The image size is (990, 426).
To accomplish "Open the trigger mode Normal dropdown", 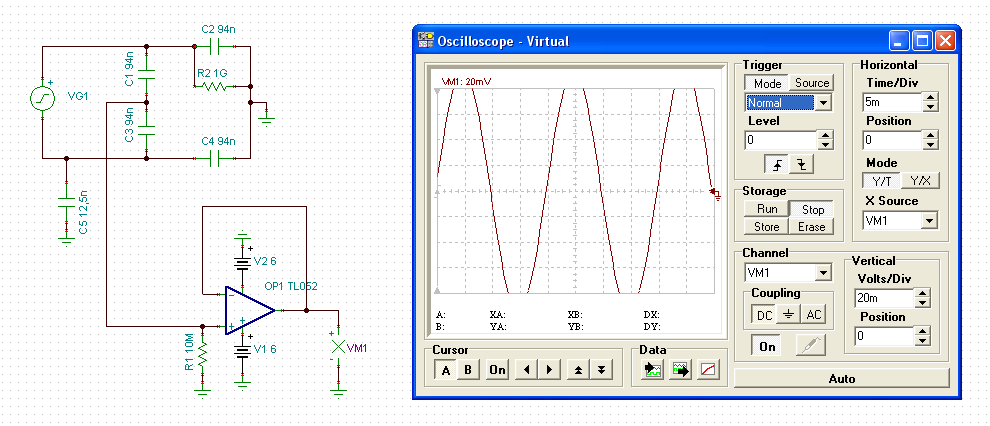I will pyautogui.click(x=822, y=103).
